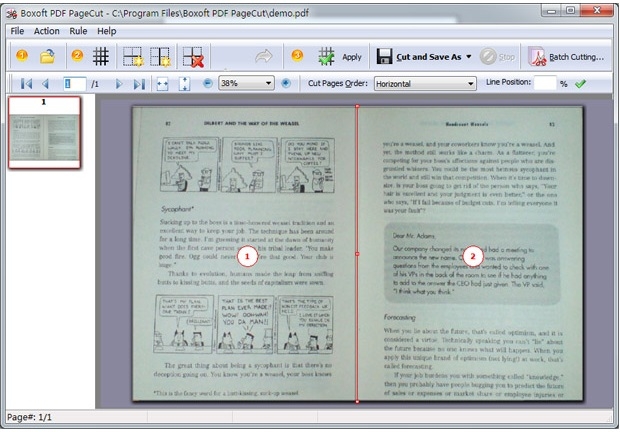Screen dimensions: 620x432
Task: Click Cut and Save As
Action: coord(429,57)
